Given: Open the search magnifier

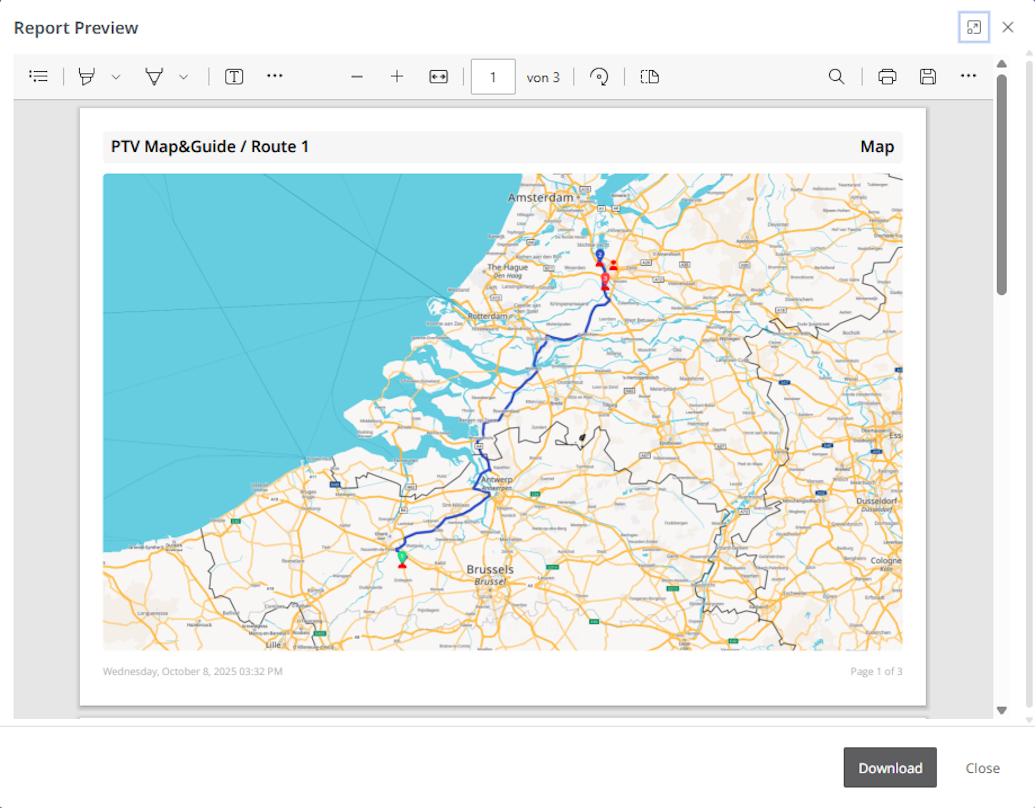Looking at the screenshot, I should point(836,76).
